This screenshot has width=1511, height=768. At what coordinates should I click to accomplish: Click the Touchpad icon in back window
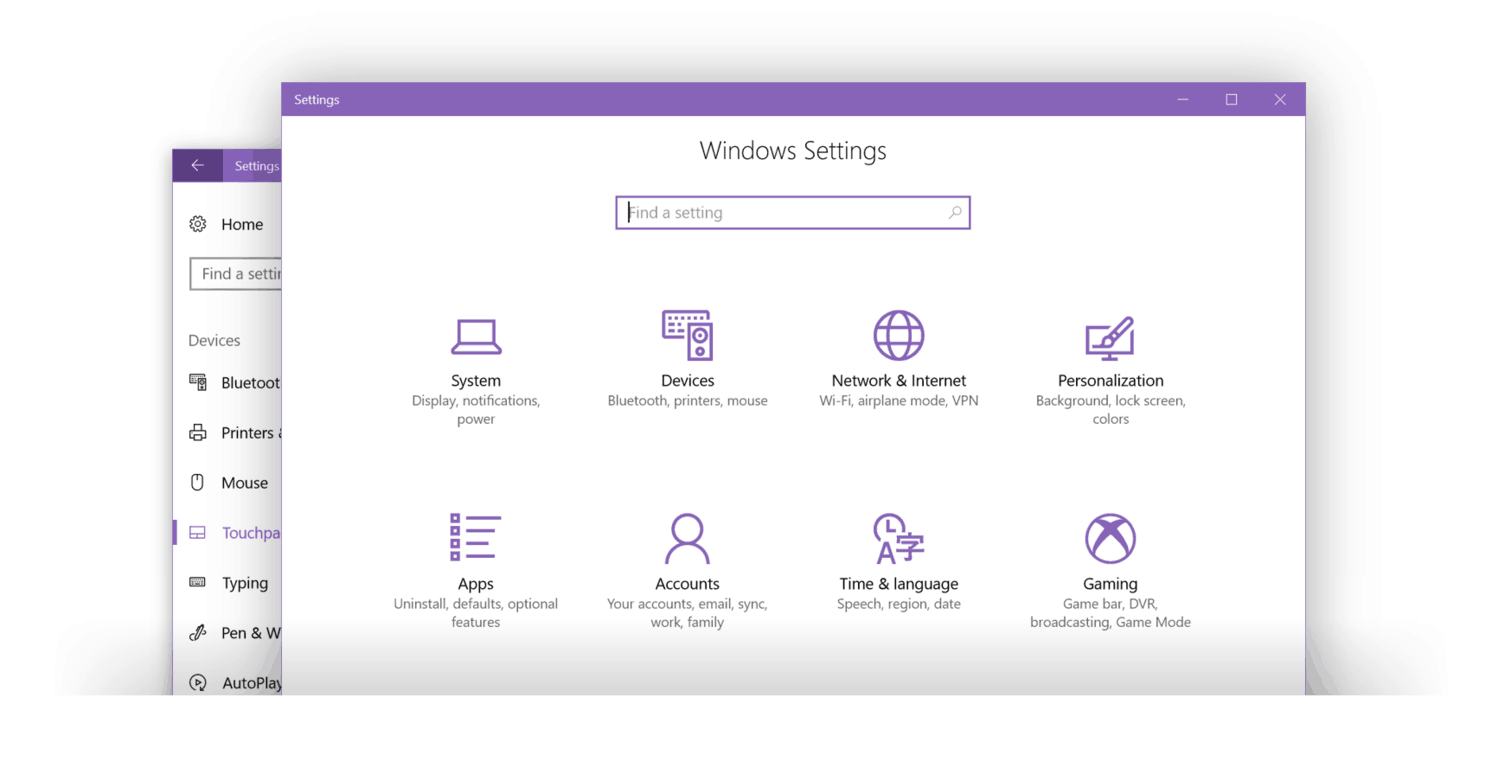coord(198,533)
